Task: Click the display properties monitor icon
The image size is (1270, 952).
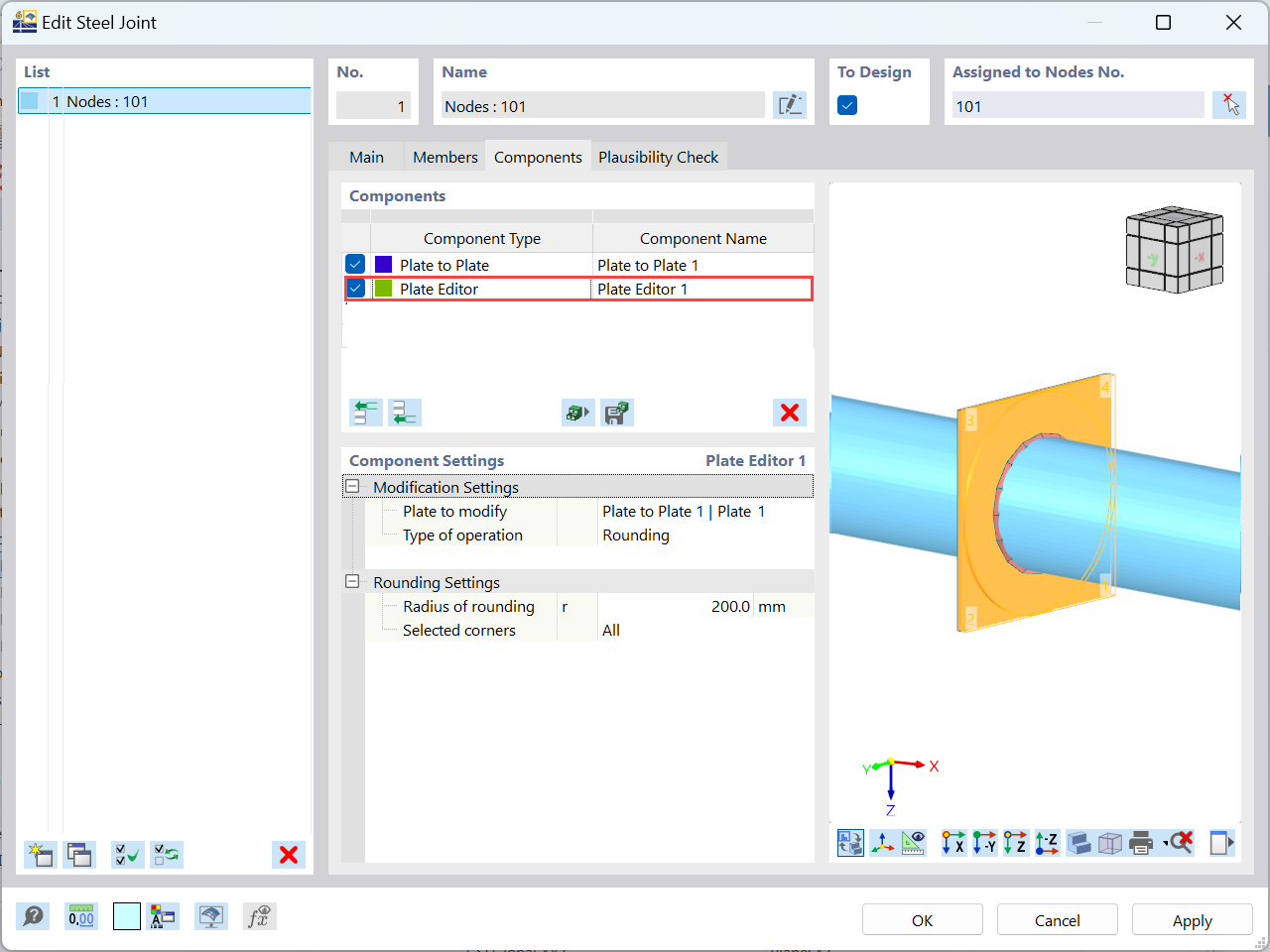Action: (x=210, y=916)
